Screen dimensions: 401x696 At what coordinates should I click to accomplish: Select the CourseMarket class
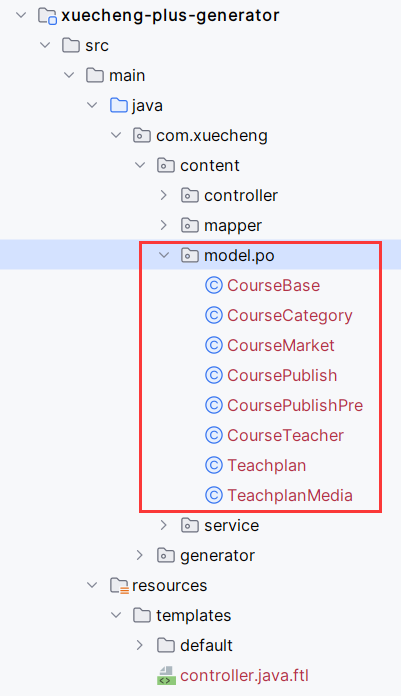point(281,345)
